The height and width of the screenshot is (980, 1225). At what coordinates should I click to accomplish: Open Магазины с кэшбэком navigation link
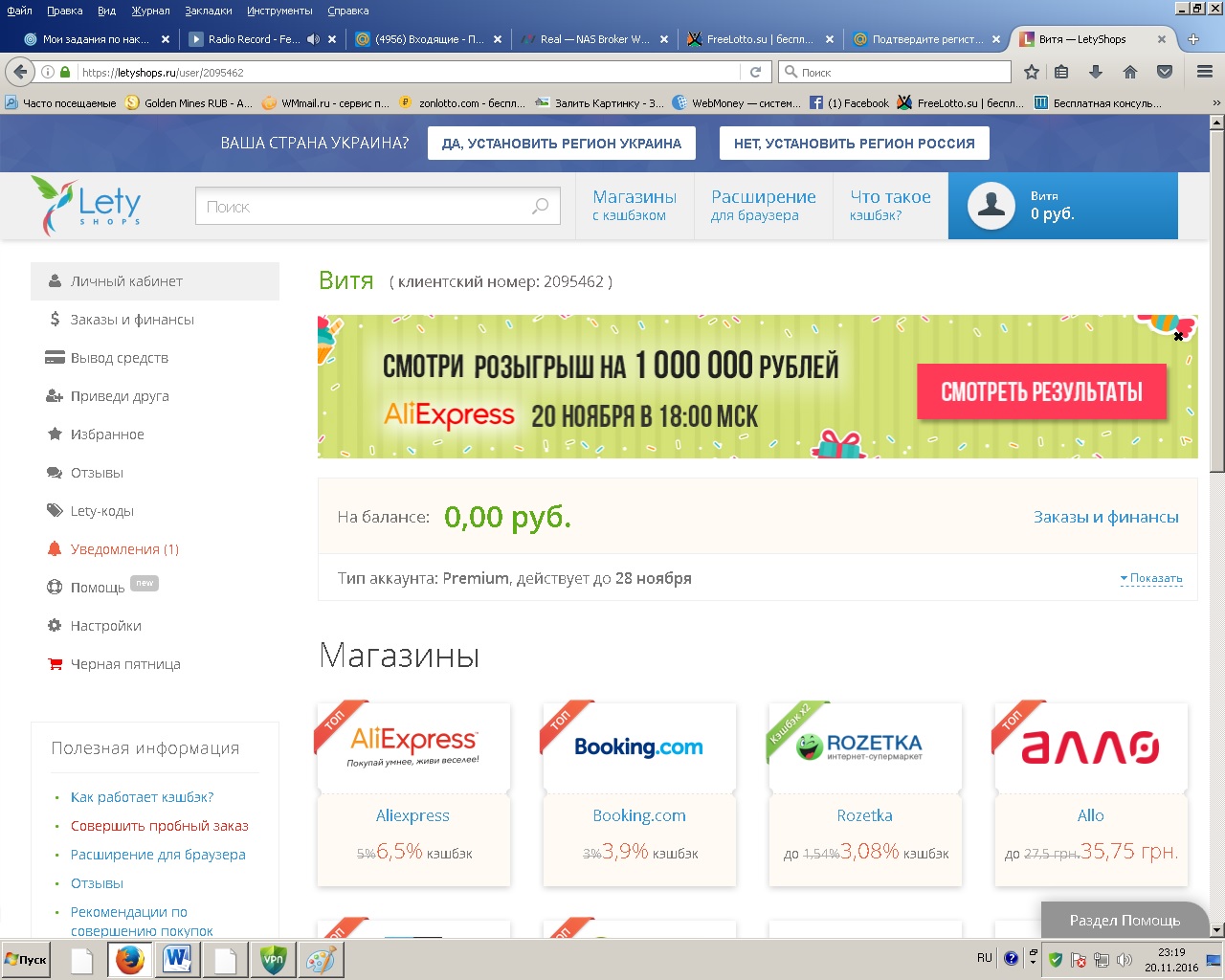coord(635,205)
